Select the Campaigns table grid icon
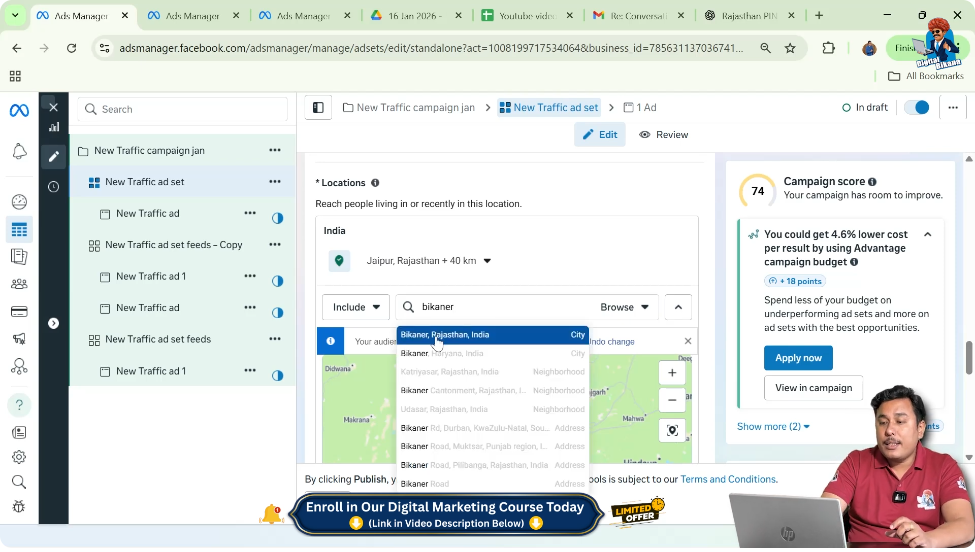Screen dimensions: 975x552 [19, 229]
